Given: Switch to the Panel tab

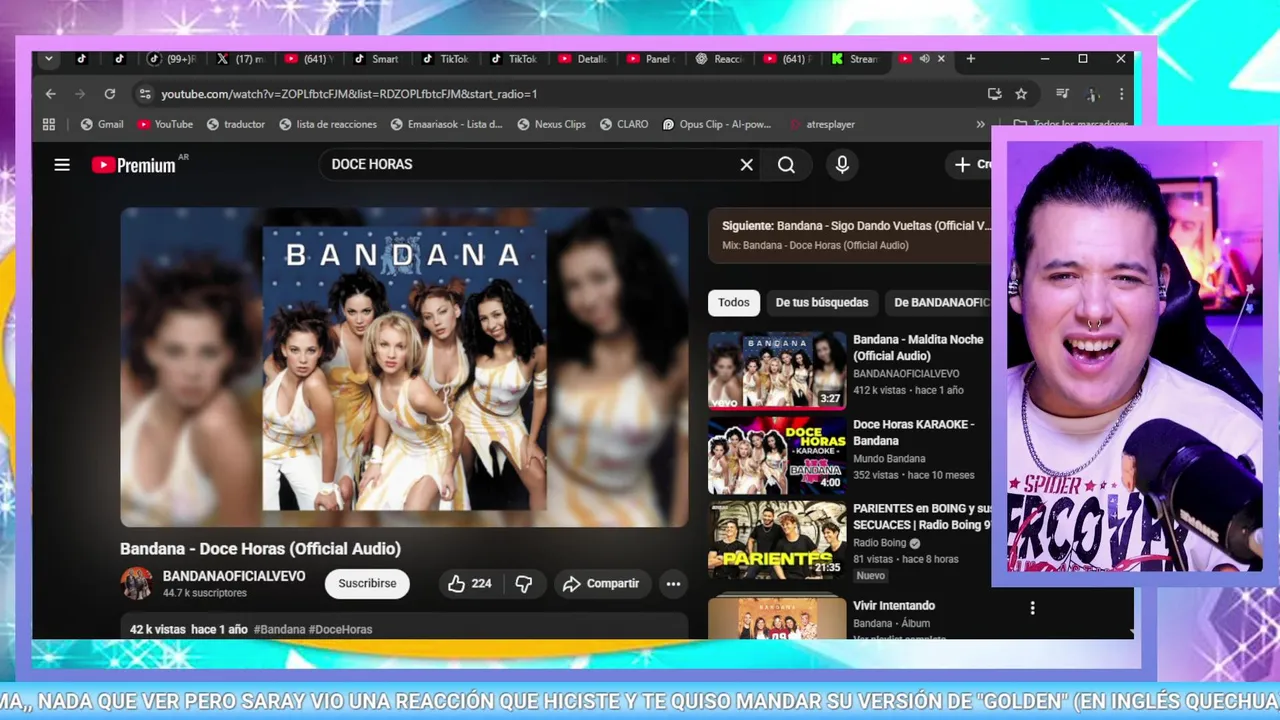Looking at the screenshot, I should tap(652, 59).
